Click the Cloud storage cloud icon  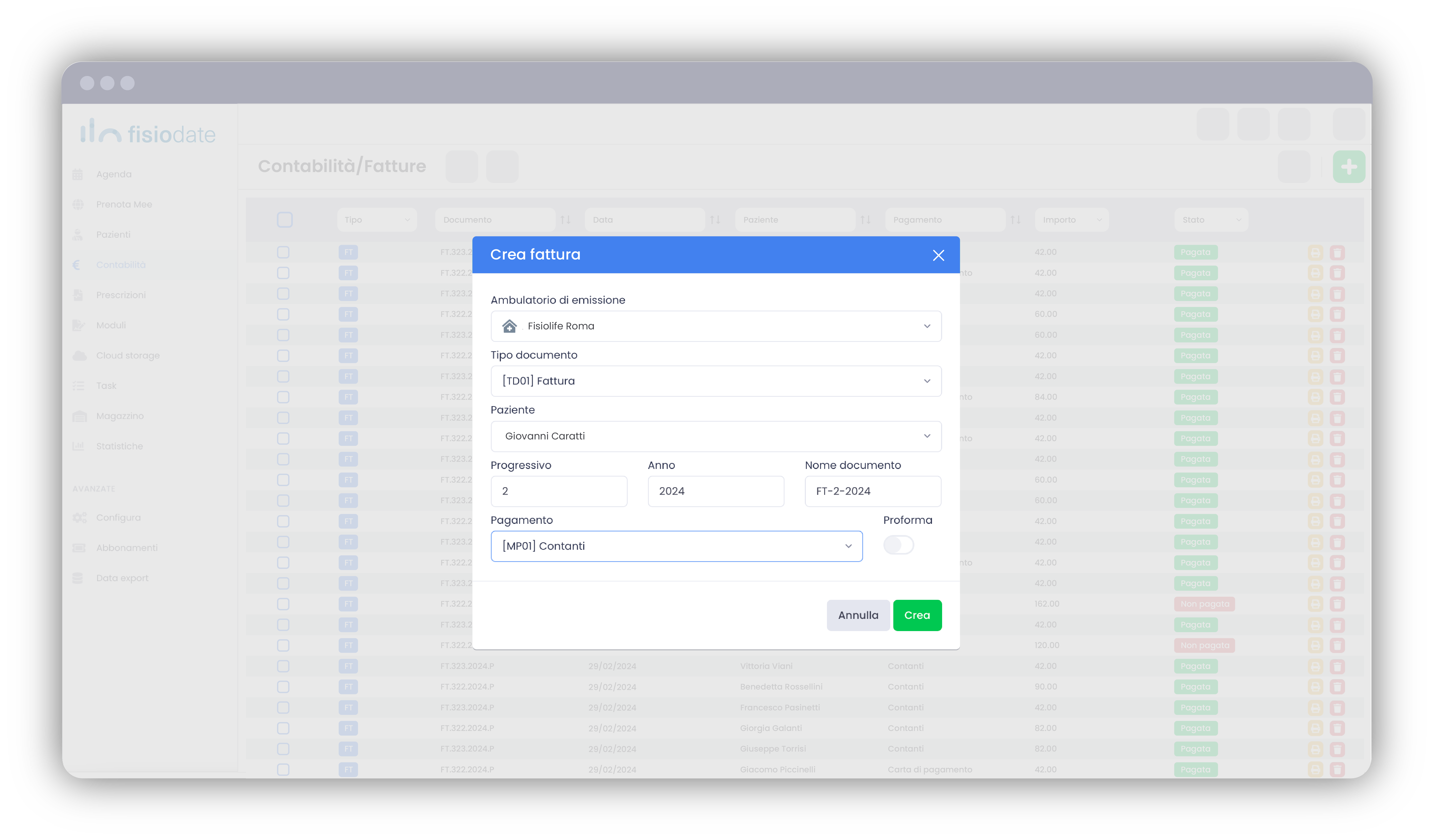[80, 356]
